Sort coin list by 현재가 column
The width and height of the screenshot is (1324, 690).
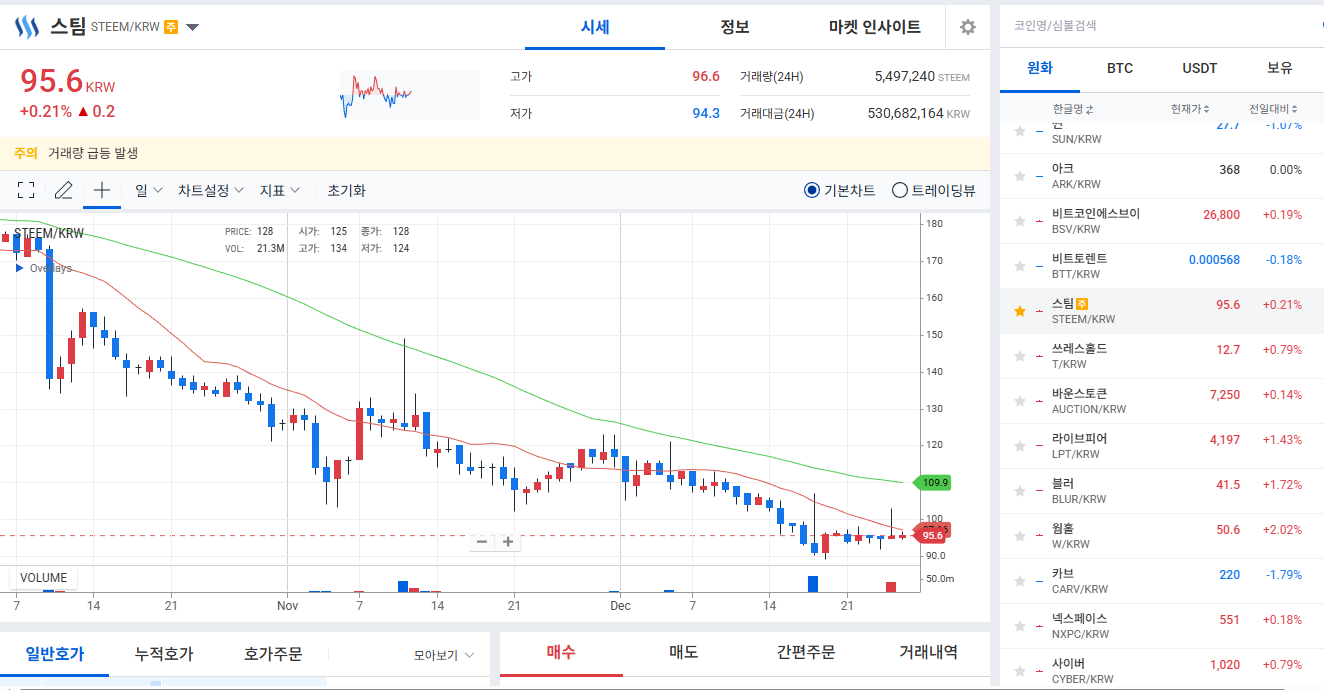click(x=1190, y=108)
